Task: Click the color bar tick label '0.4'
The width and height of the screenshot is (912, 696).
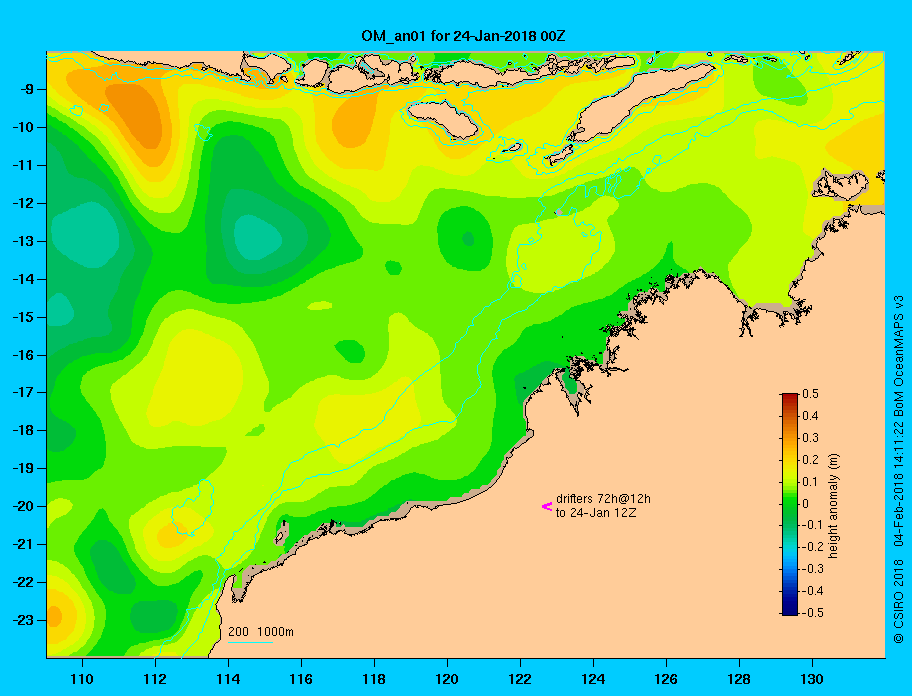Action: (x=810, y=416)
